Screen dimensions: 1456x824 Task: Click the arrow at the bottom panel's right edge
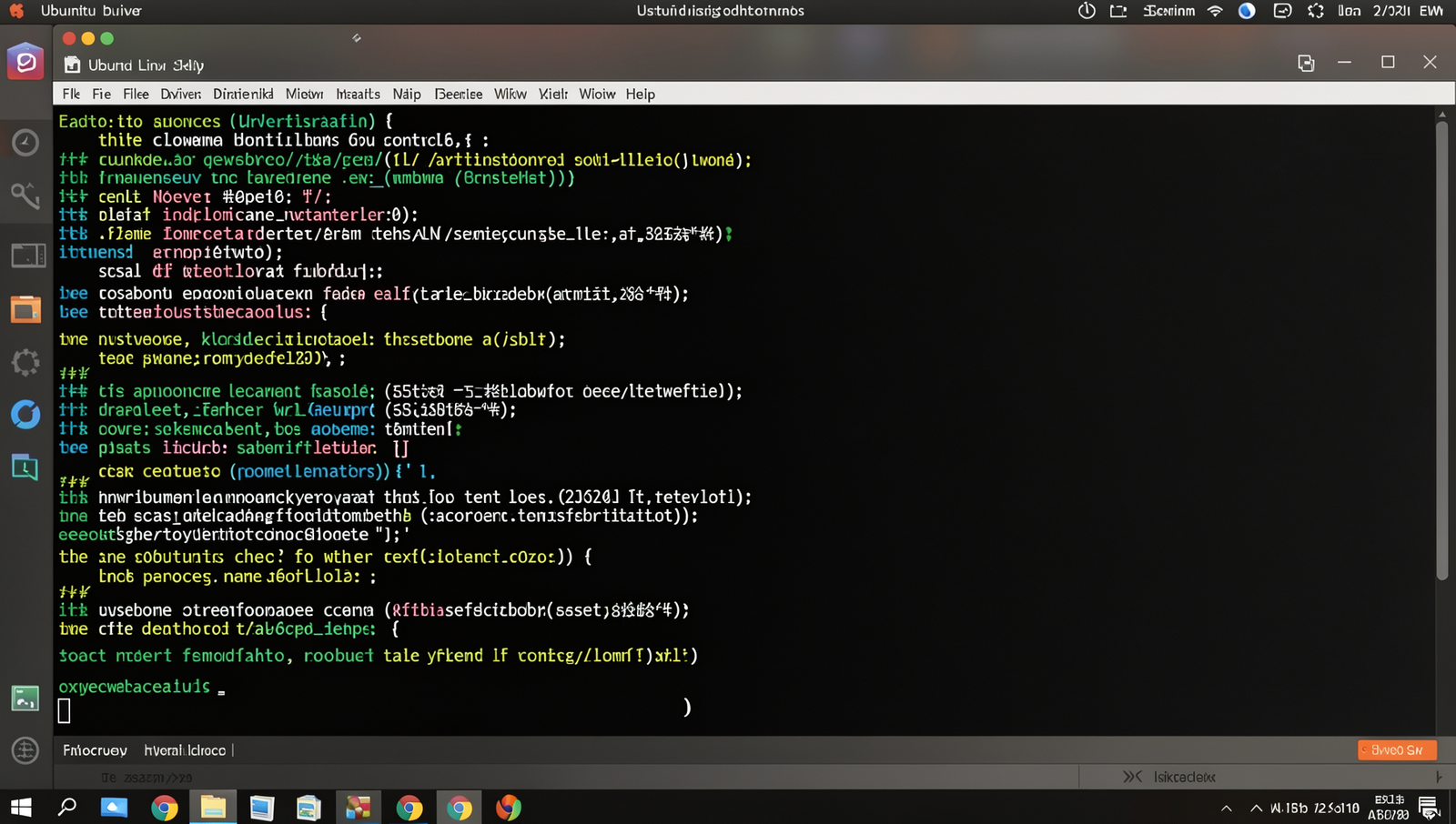pos(1439,777)
